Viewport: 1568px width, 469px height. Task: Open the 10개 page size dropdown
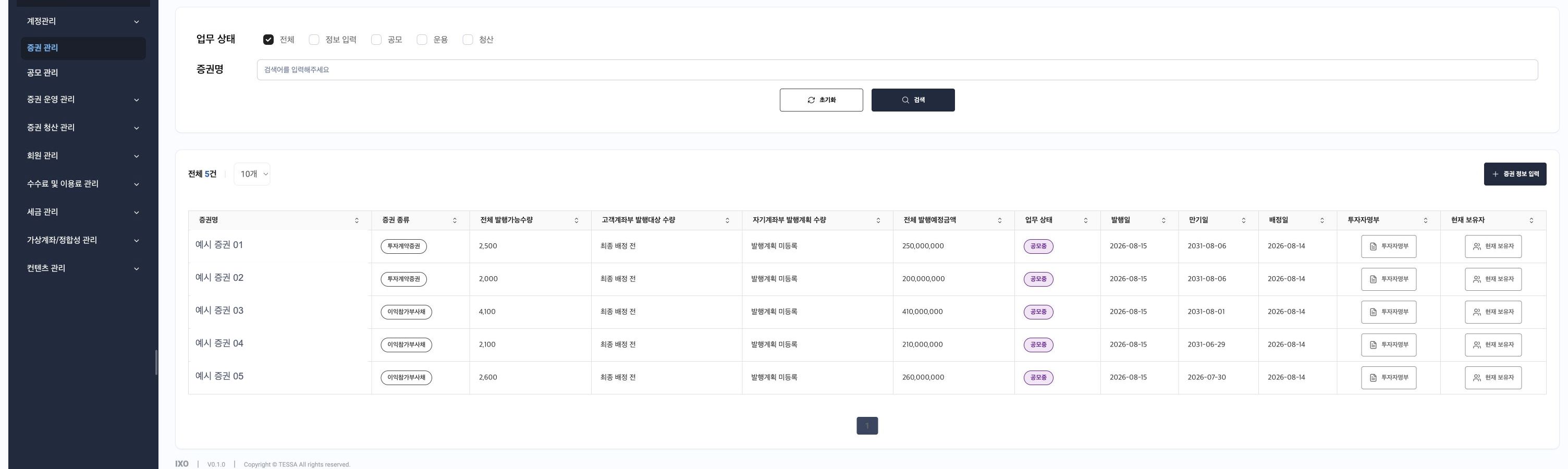(252, 174)
